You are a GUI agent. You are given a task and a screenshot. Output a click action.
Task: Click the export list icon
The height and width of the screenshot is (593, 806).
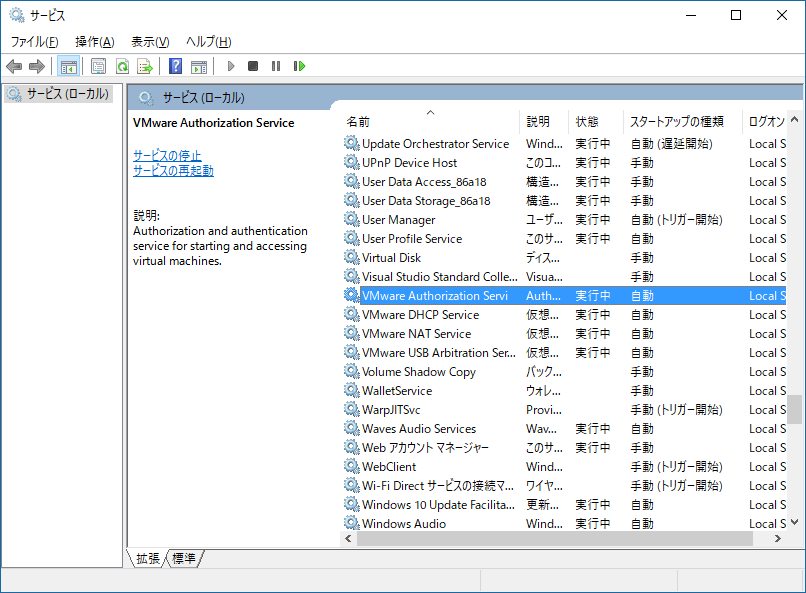point(147,66)
